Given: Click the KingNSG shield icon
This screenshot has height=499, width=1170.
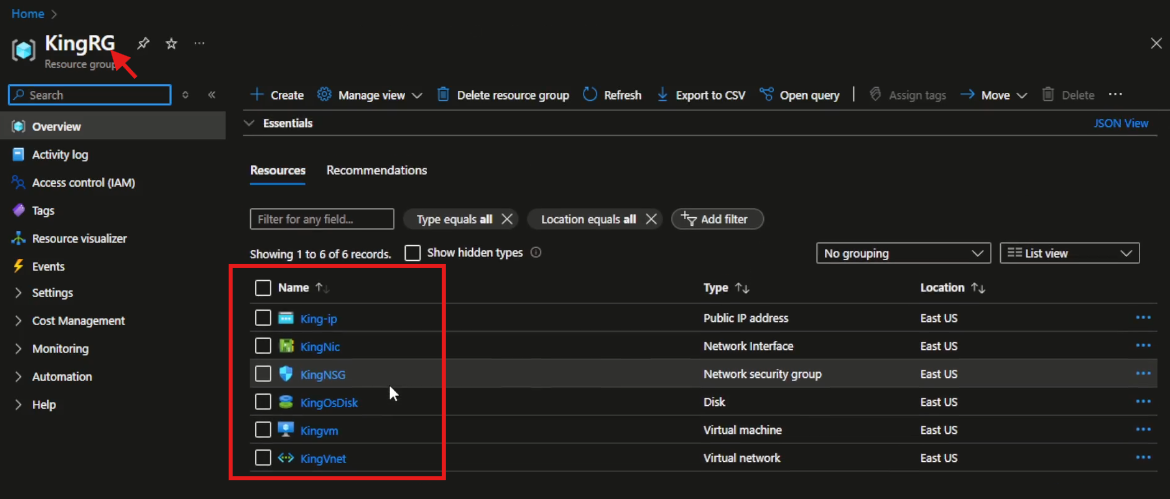Looking at the screenshot, I should [286, 374].
